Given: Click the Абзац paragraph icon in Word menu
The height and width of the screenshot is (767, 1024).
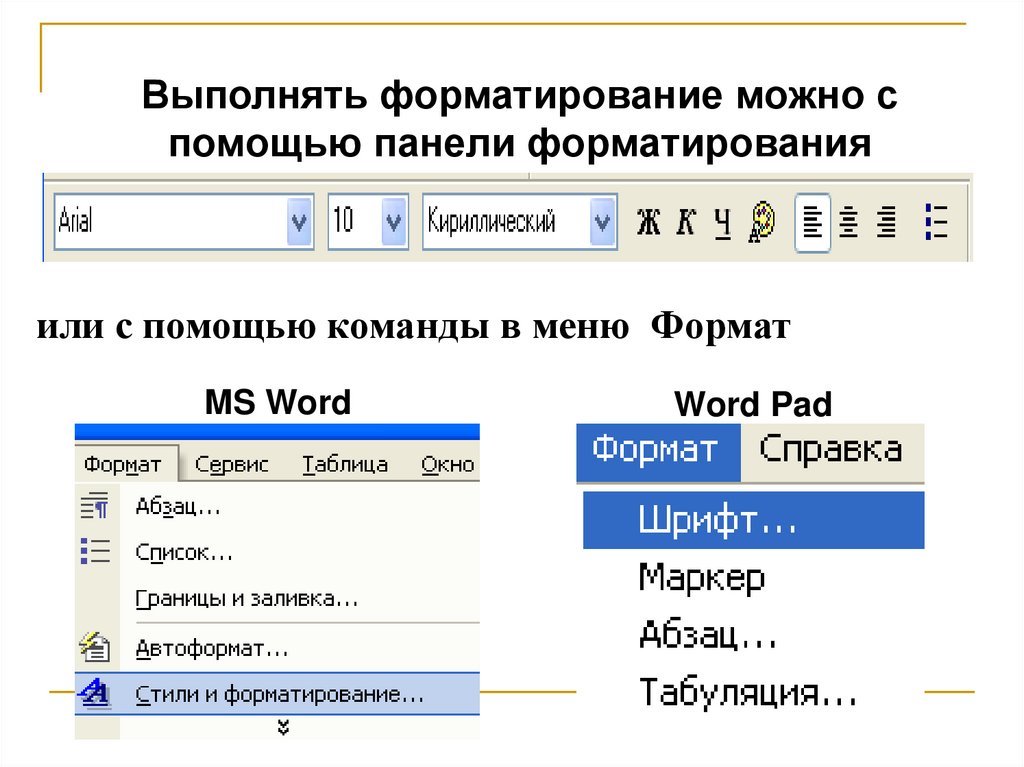Looking at the screenshot, I should pyautogui.click(x=95, y=507).
